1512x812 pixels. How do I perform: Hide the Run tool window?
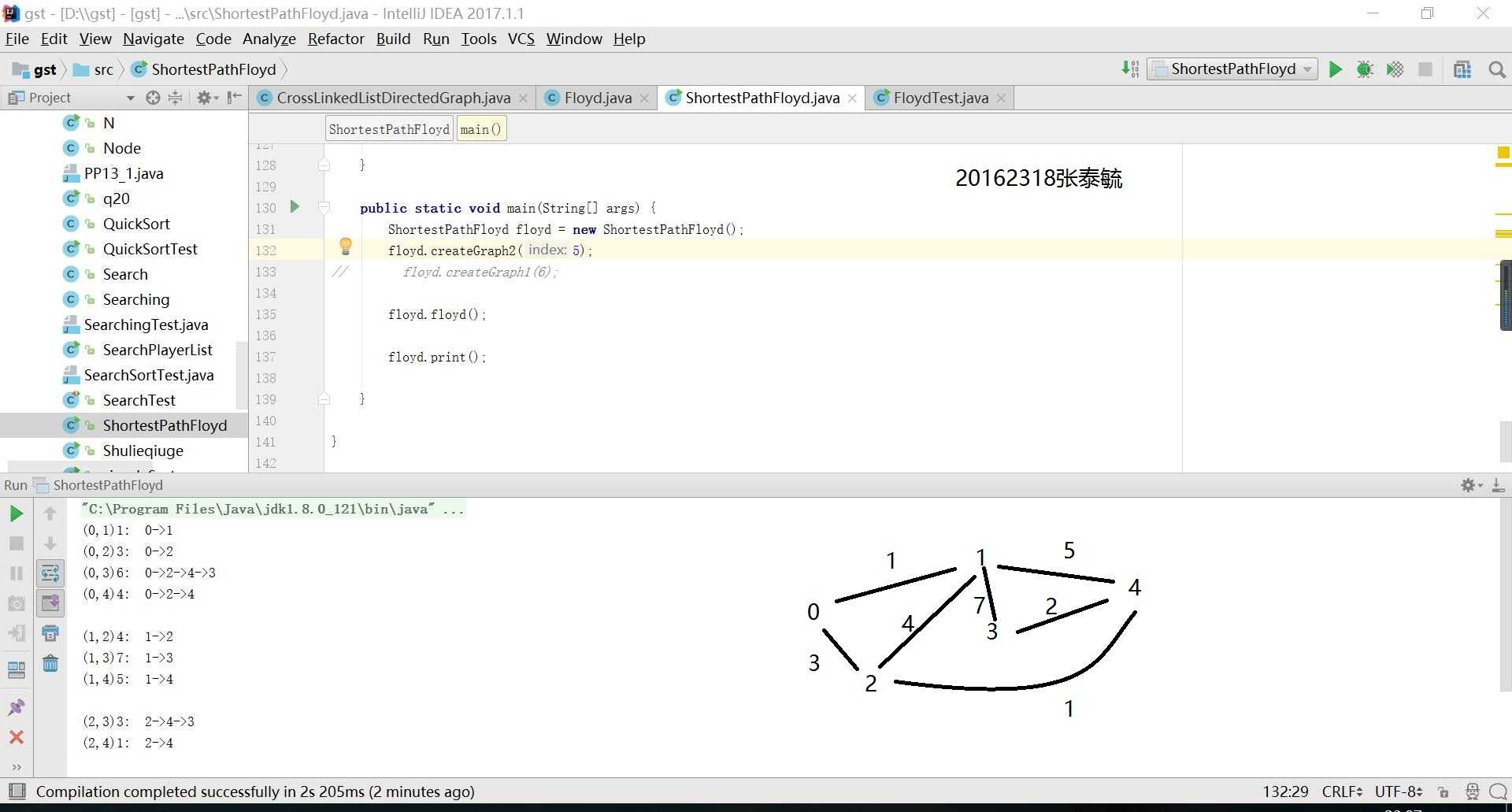click(x=1498, y=485)
